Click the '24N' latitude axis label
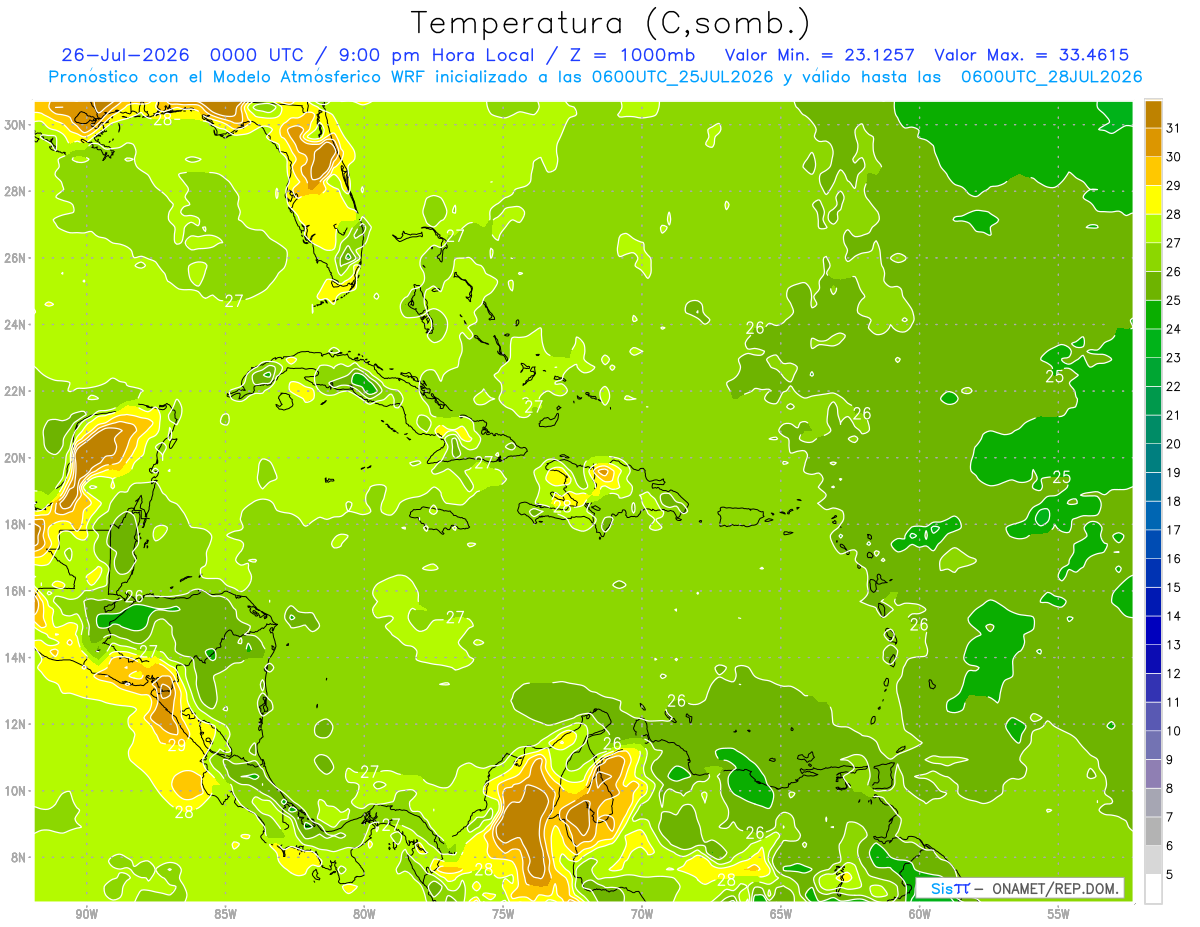 (15, 325)
